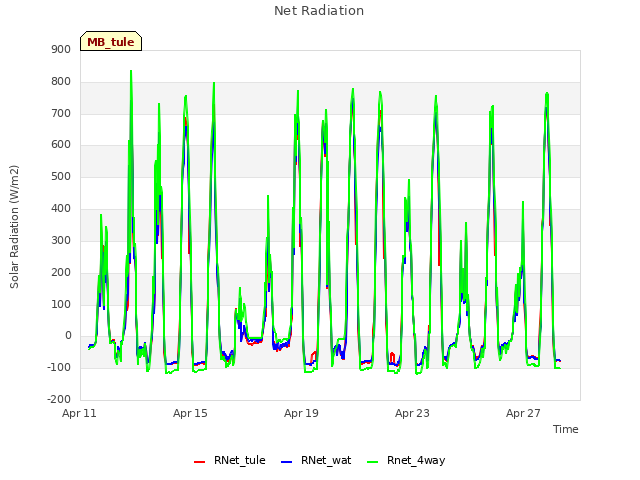Click the 500 y-axis label
Image resolution: width=640 pixels, height=480 pixels.
click(61, 177)
